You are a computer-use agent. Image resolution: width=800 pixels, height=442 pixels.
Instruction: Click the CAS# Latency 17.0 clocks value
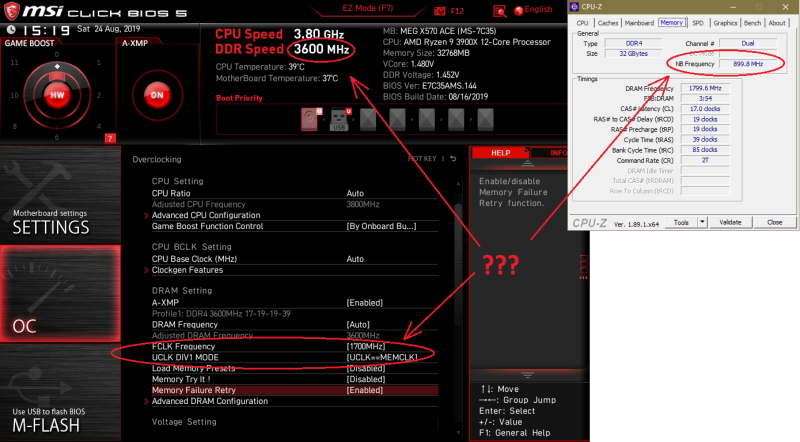tap(705, 109)
